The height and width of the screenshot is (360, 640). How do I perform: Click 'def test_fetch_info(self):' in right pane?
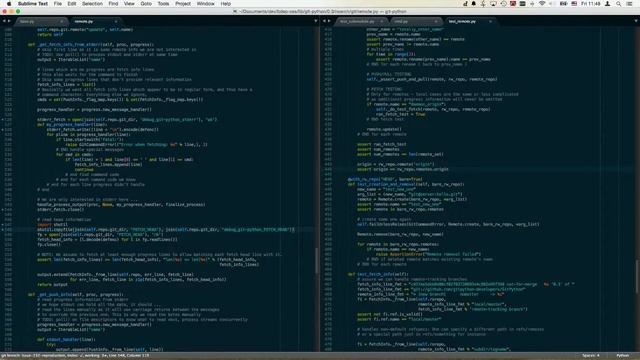[378, 274]
